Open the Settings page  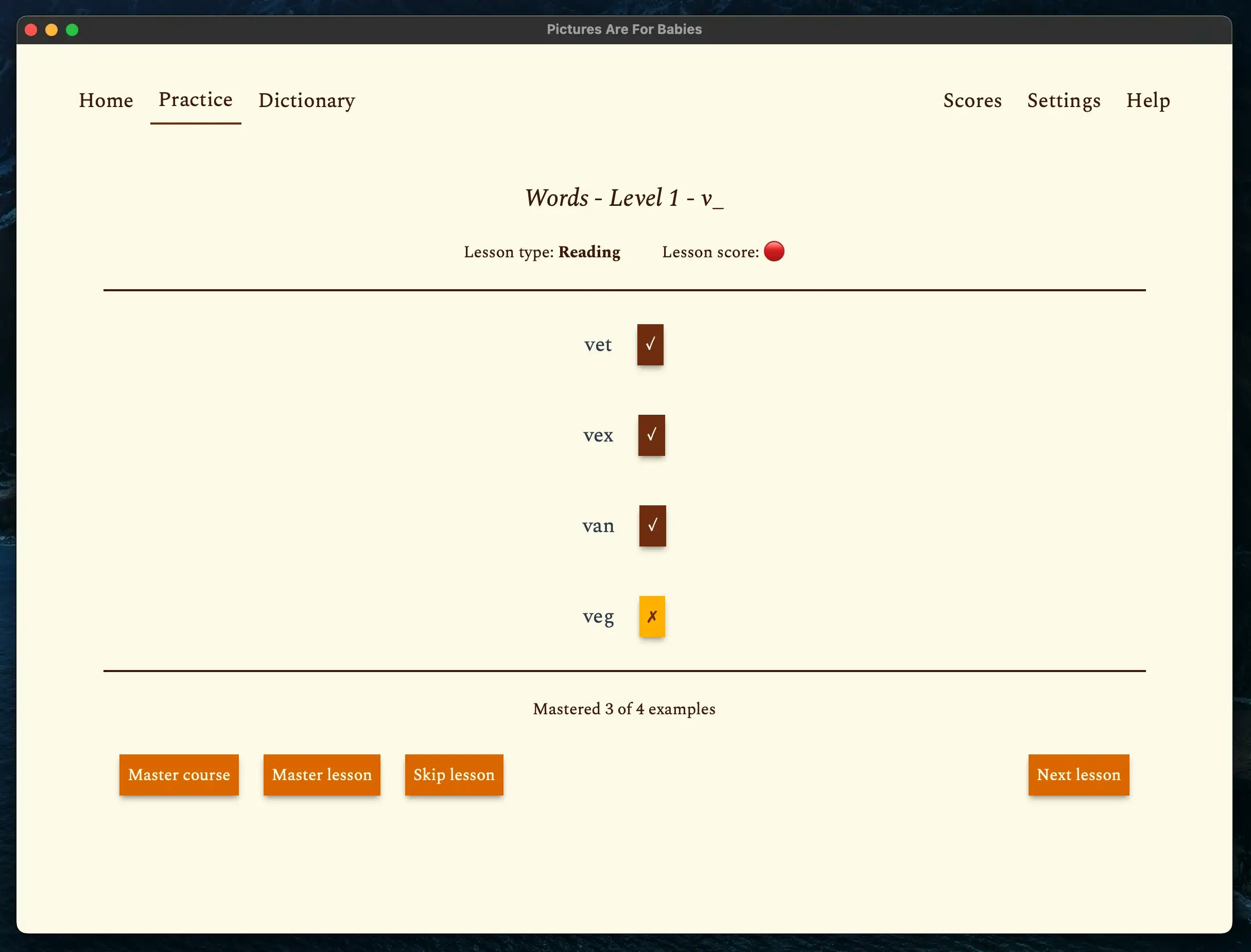[x=1064, y=101]
